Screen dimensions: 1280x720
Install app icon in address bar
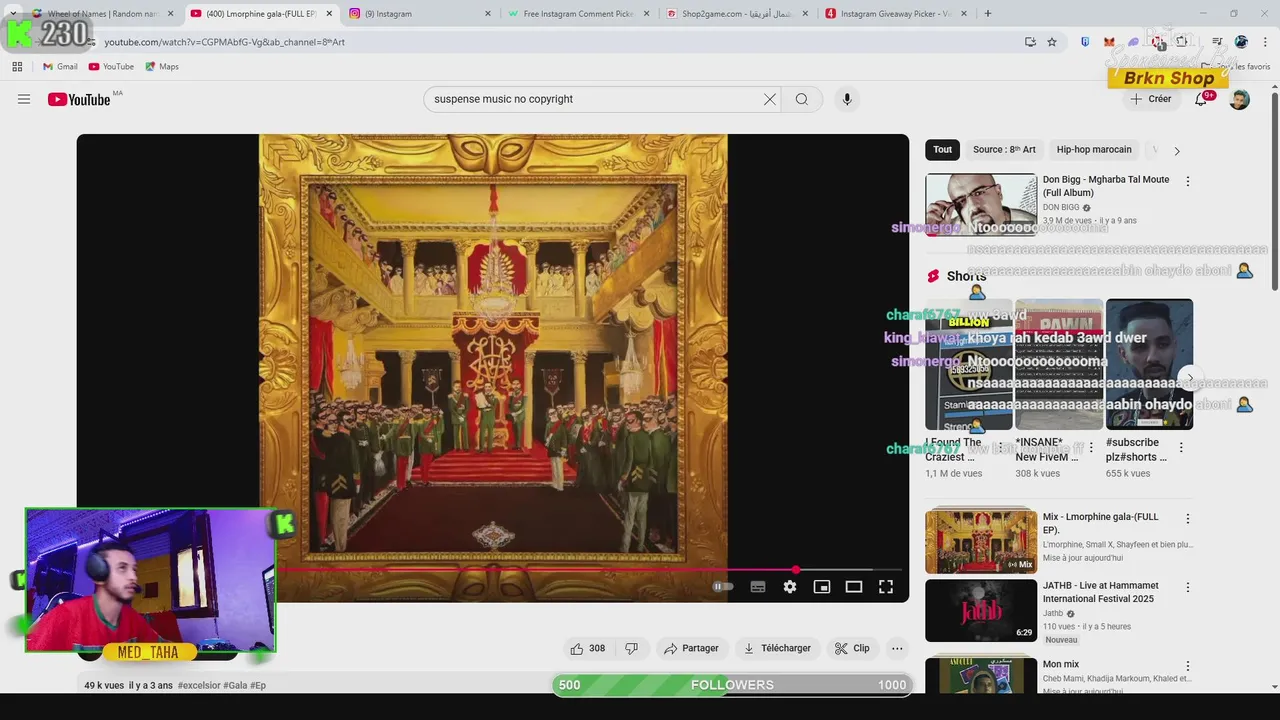1030,42
